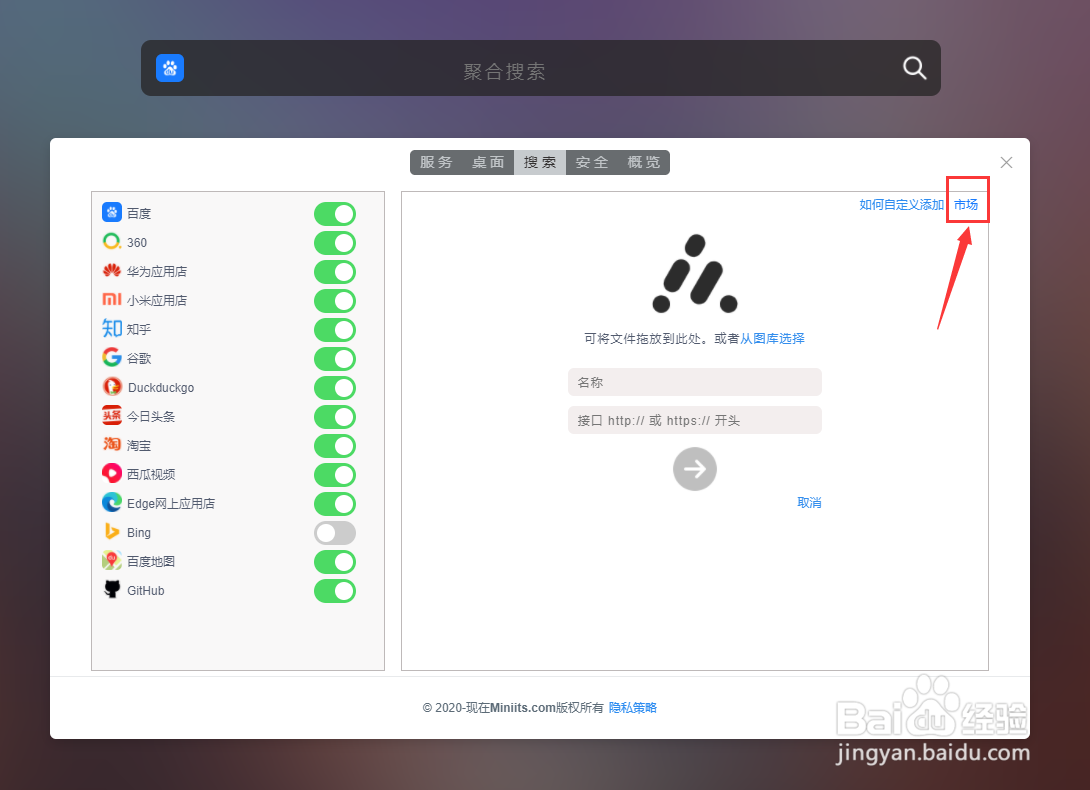This screenshot has width=1090, height=790.
Task: Open the 隐私策略 link
Action: [633, 708]
